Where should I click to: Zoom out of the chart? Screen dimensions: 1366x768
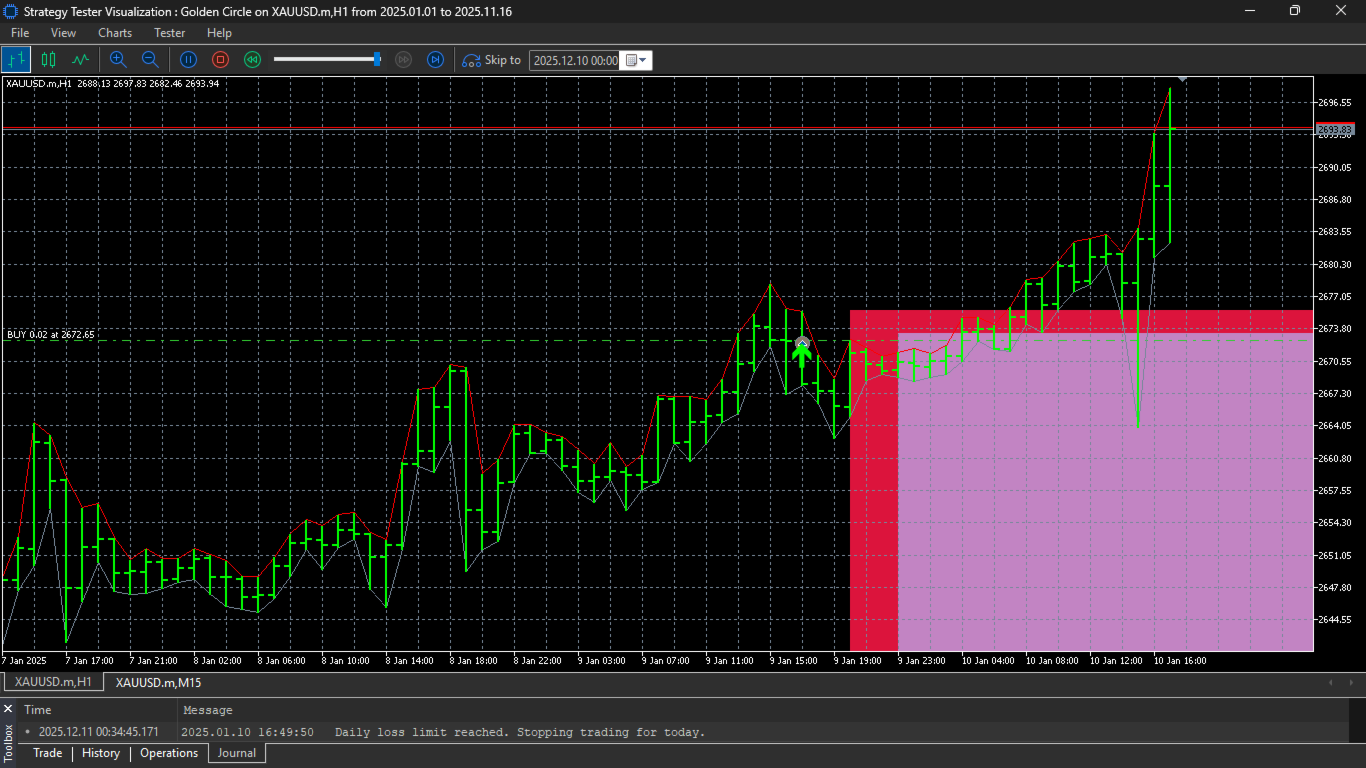pyautogui.click(x=150, y=60)
